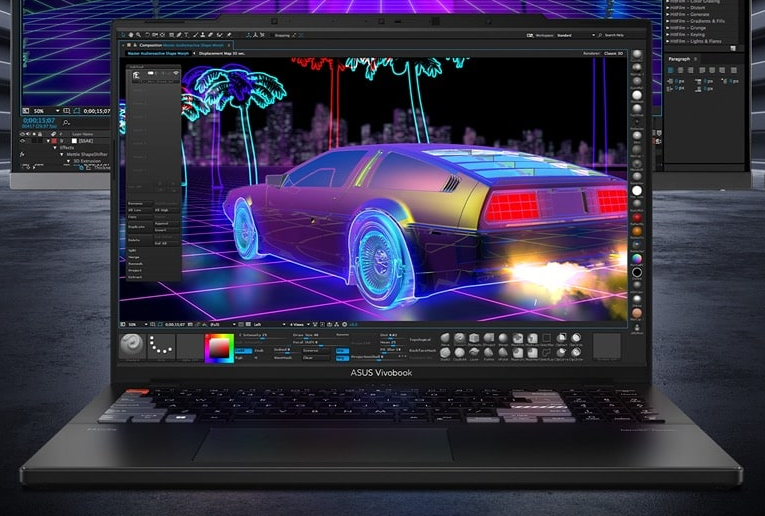765x516 pixels.
Task: Click the Append button in floating panel
Action: (x=167, y=223)
